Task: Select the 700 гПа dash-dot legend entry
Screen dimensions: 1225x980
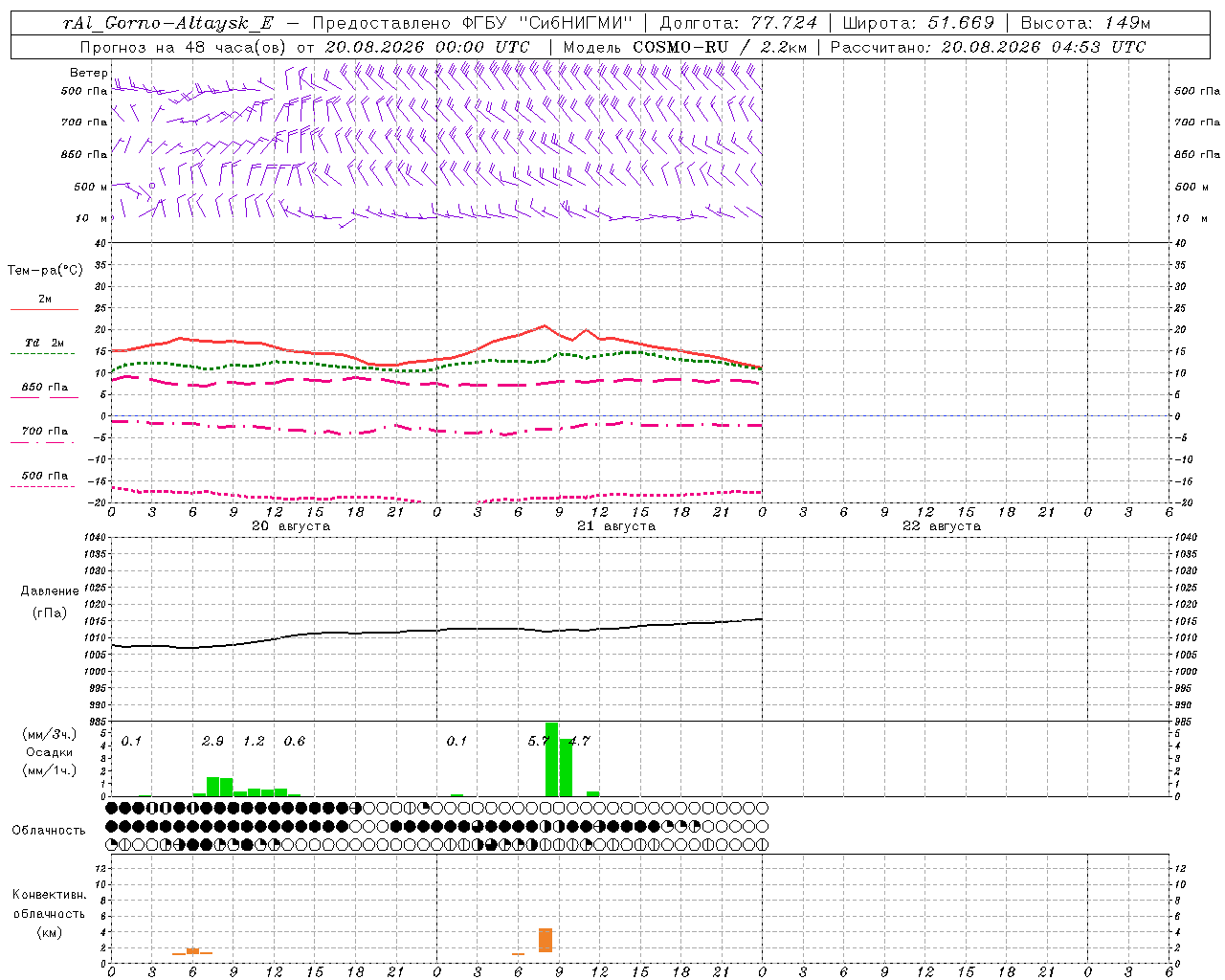Action: [x=44, y=434]
